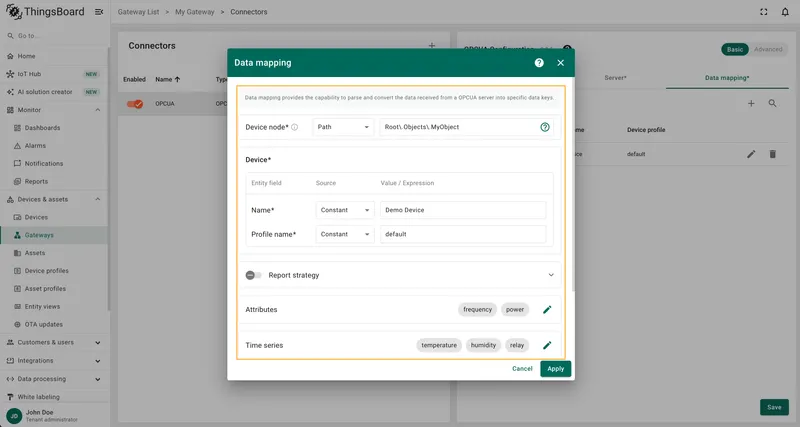800x427 pixels.
Task: Expand the Report strategy section chevron
Action: coord(551,275)
